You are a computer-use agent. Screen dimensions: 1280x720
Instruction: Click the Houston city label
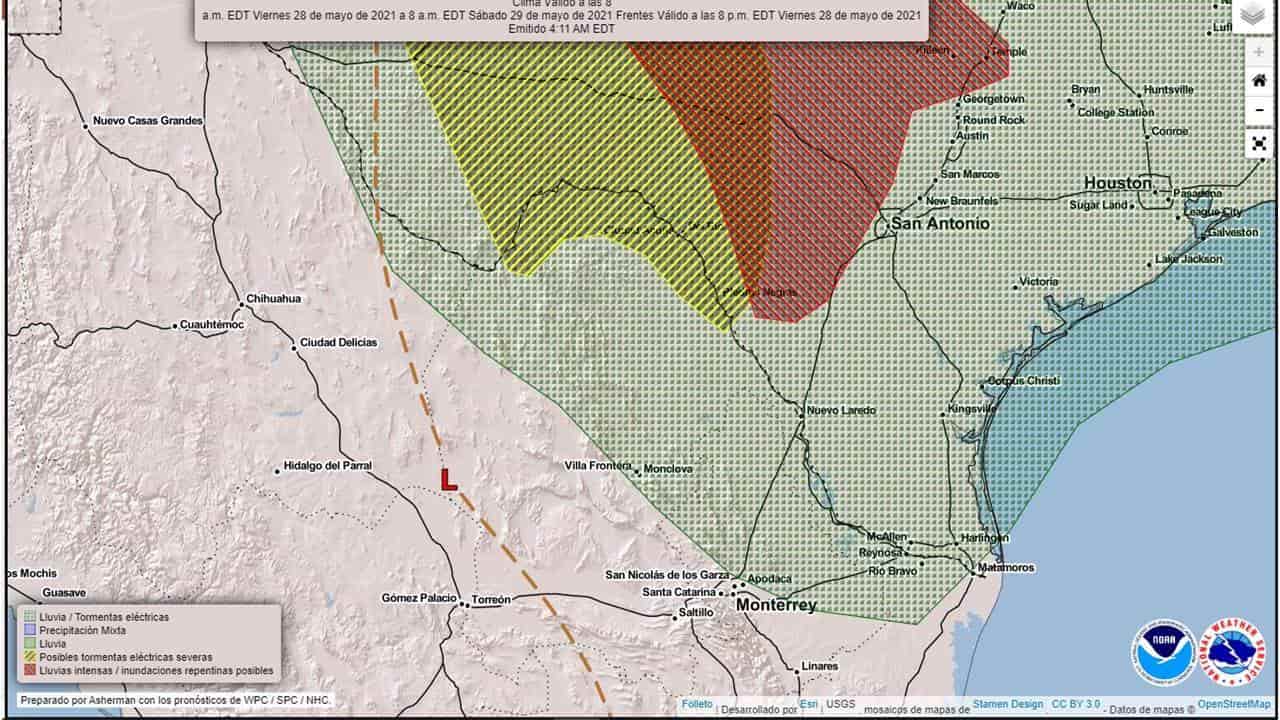coord(1118,183)
